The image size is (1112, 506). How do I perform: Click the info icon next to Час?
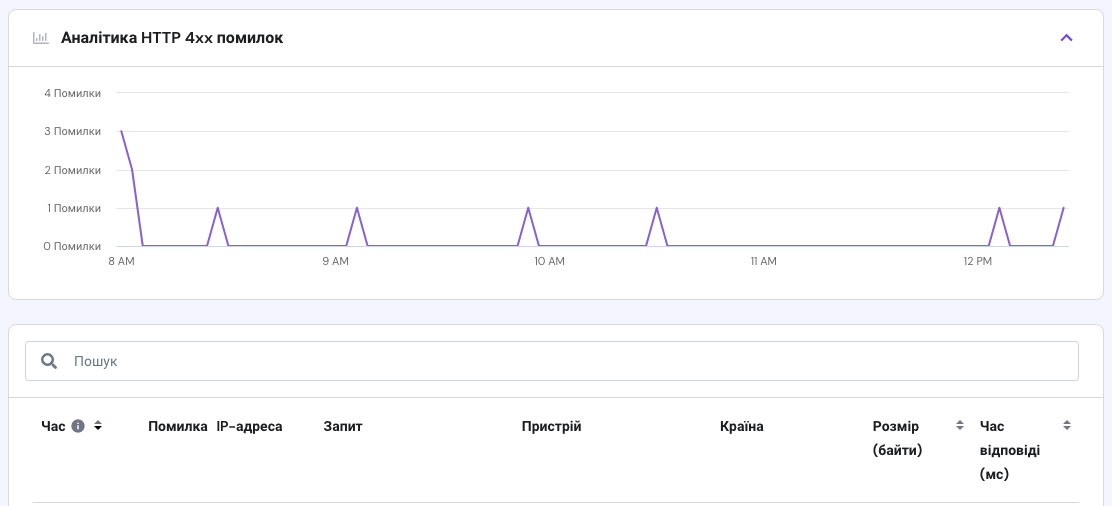(x=78, y=426)
